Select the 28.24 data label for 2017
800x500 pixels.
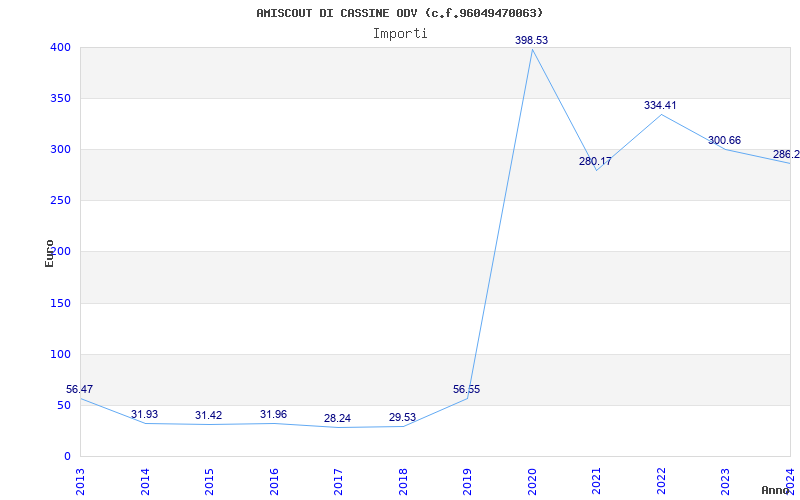coord(337,418)
